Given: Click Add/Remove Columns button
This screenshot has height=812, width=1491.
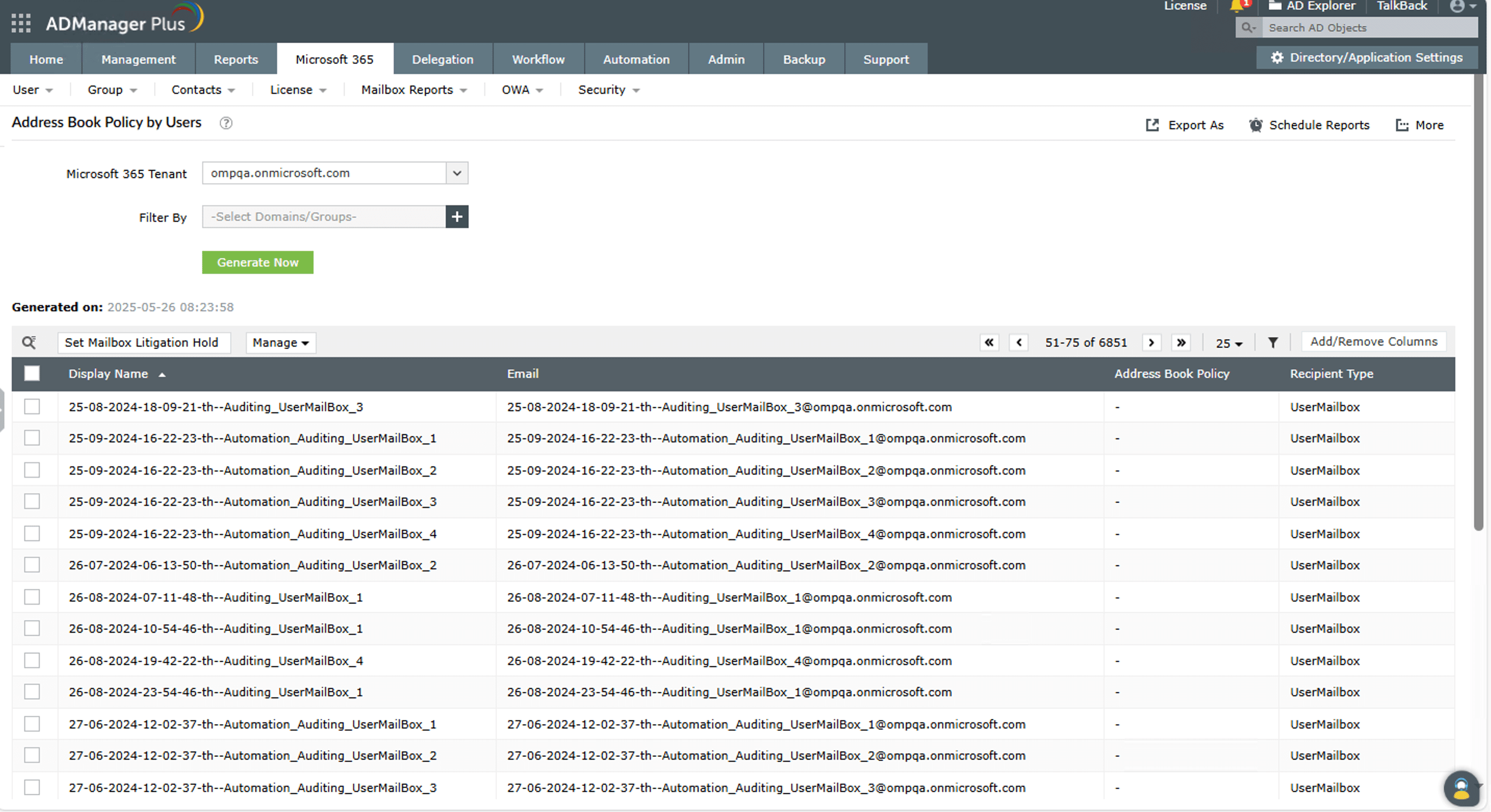Looking at the screenshot, I should point(1373,341).
